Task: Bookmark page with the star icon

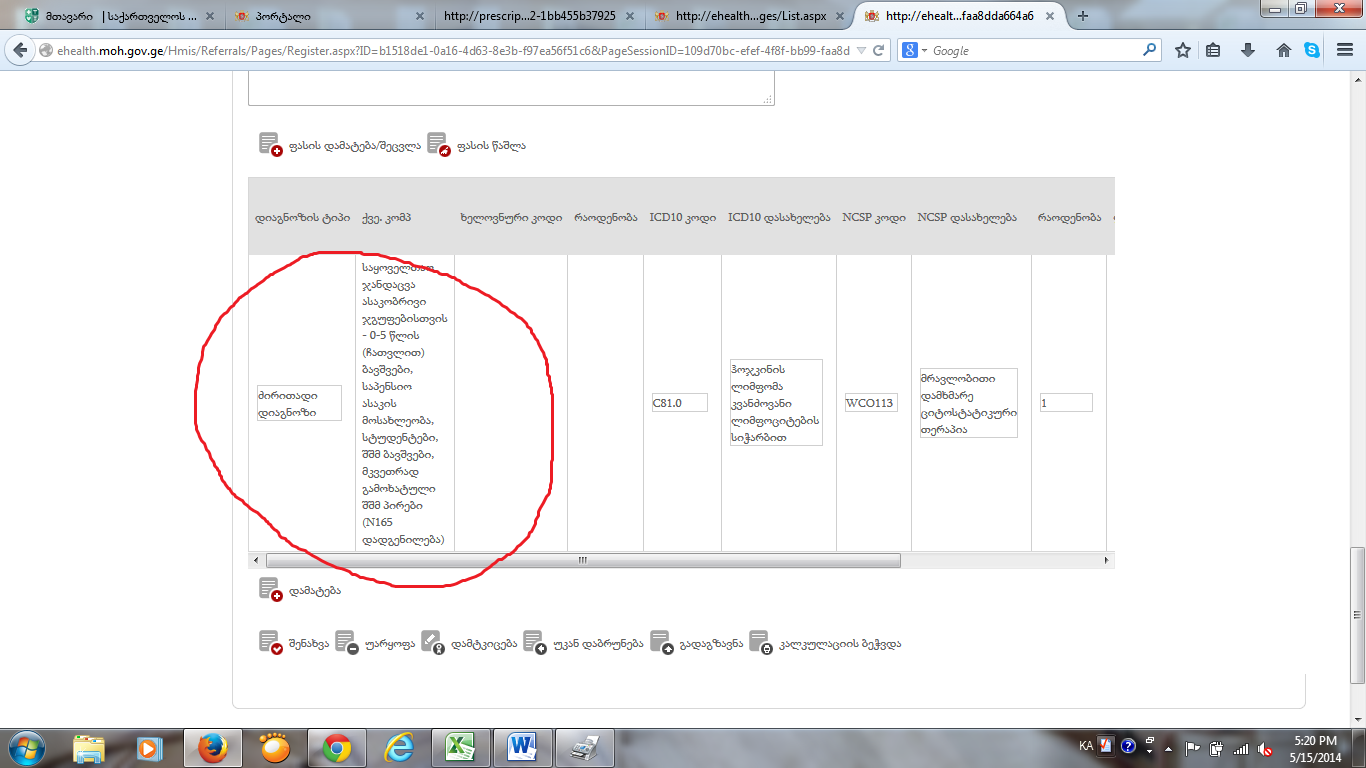Action: tap(1183, 51)
